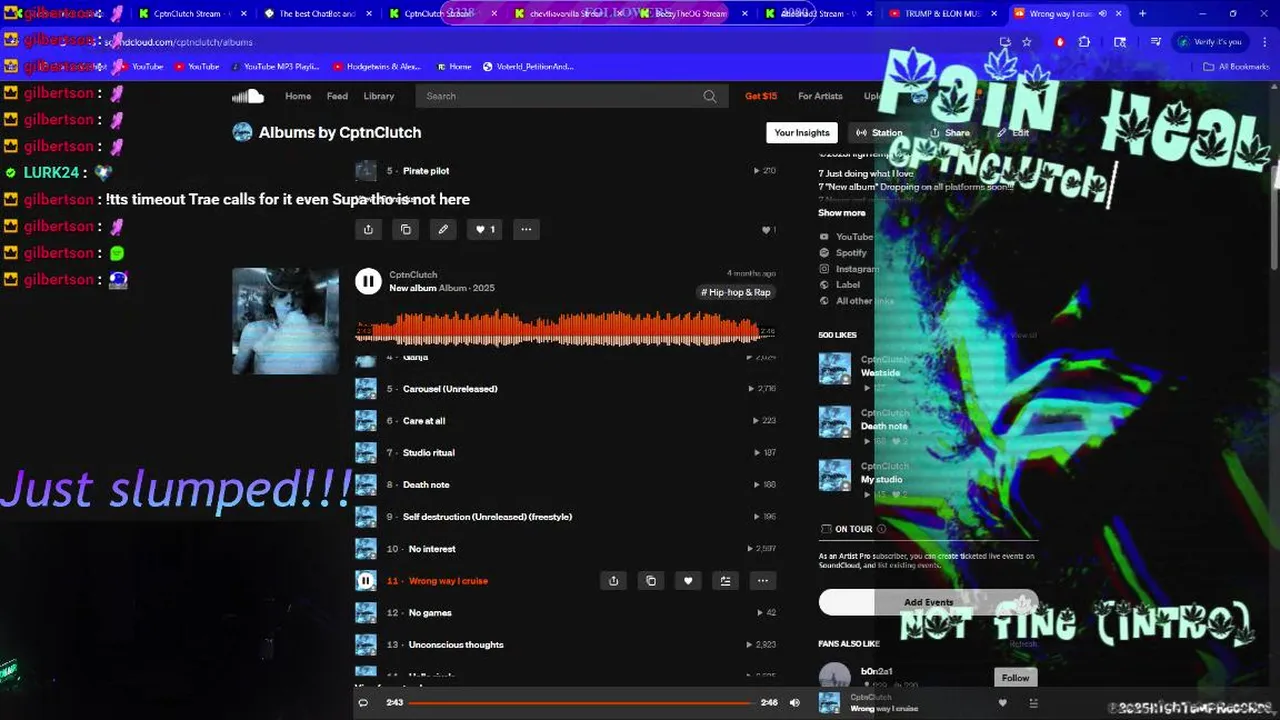This screenshot has height=720, width=1280.
Task: Open the Library page
Action: (x=379, y=96)
